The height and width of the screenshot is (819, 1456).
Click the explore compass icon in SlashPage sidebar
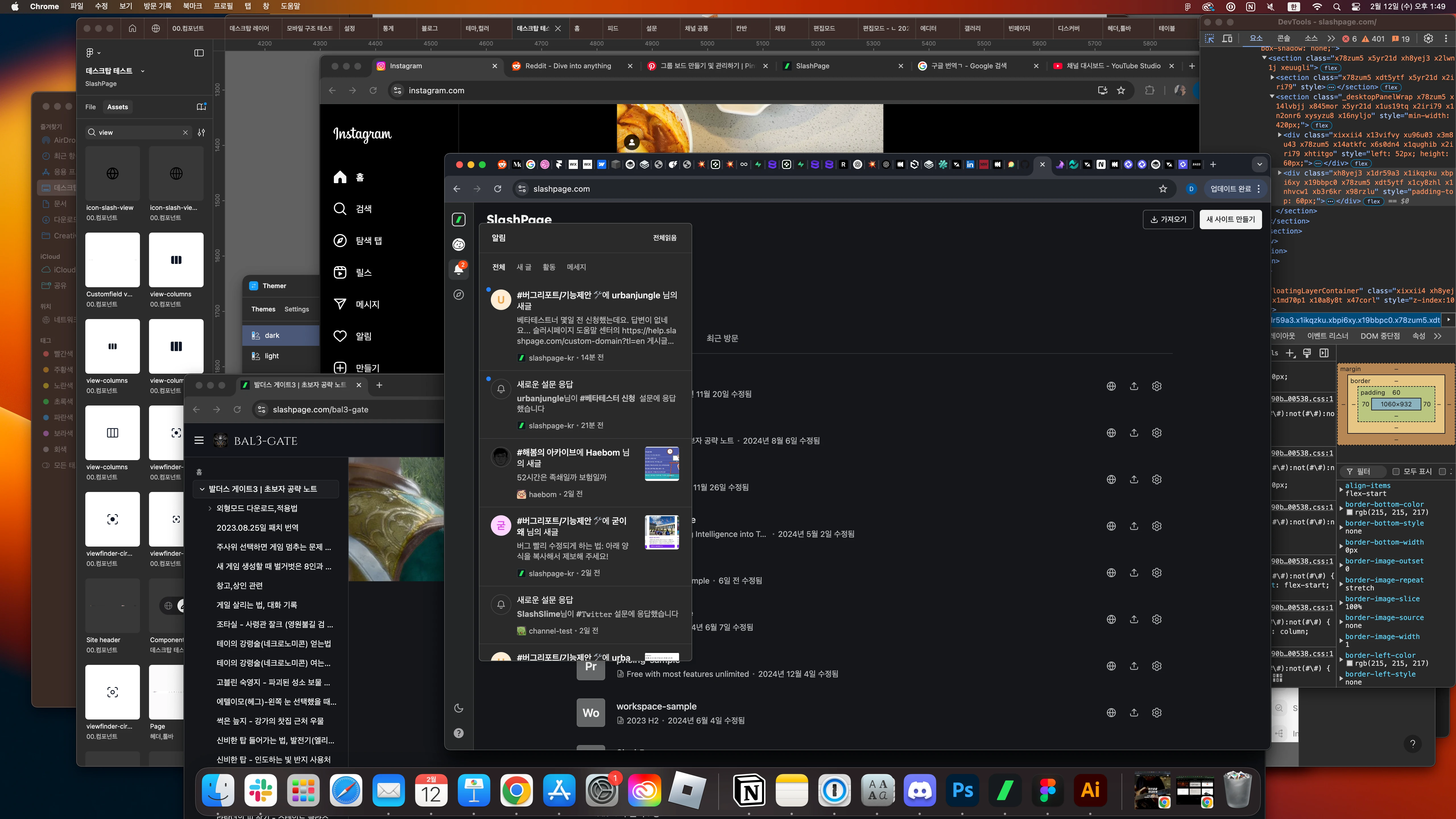[x=458, y=295]
